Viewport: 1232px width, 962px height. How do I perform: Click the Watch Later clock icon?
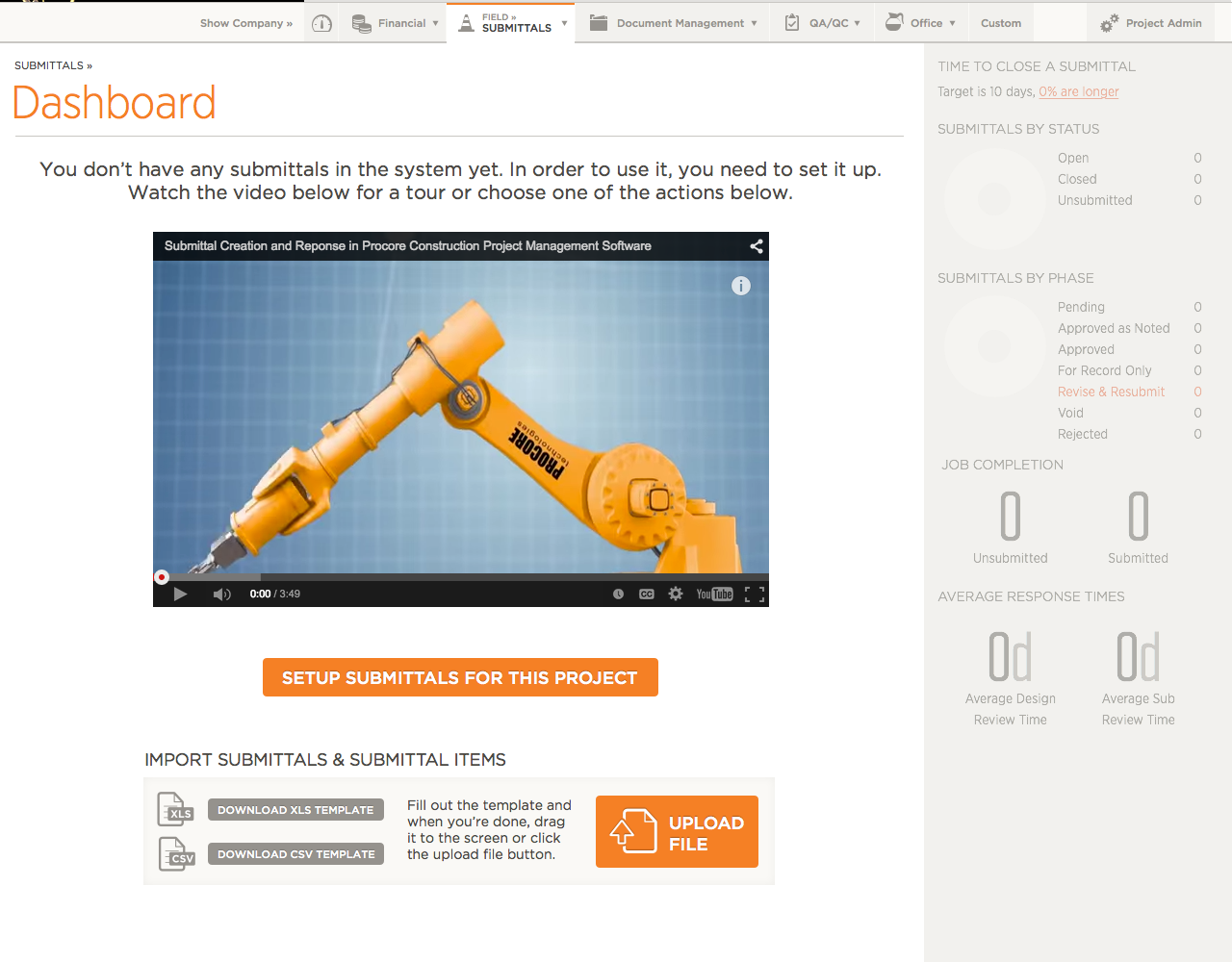[x=618, y=594]
